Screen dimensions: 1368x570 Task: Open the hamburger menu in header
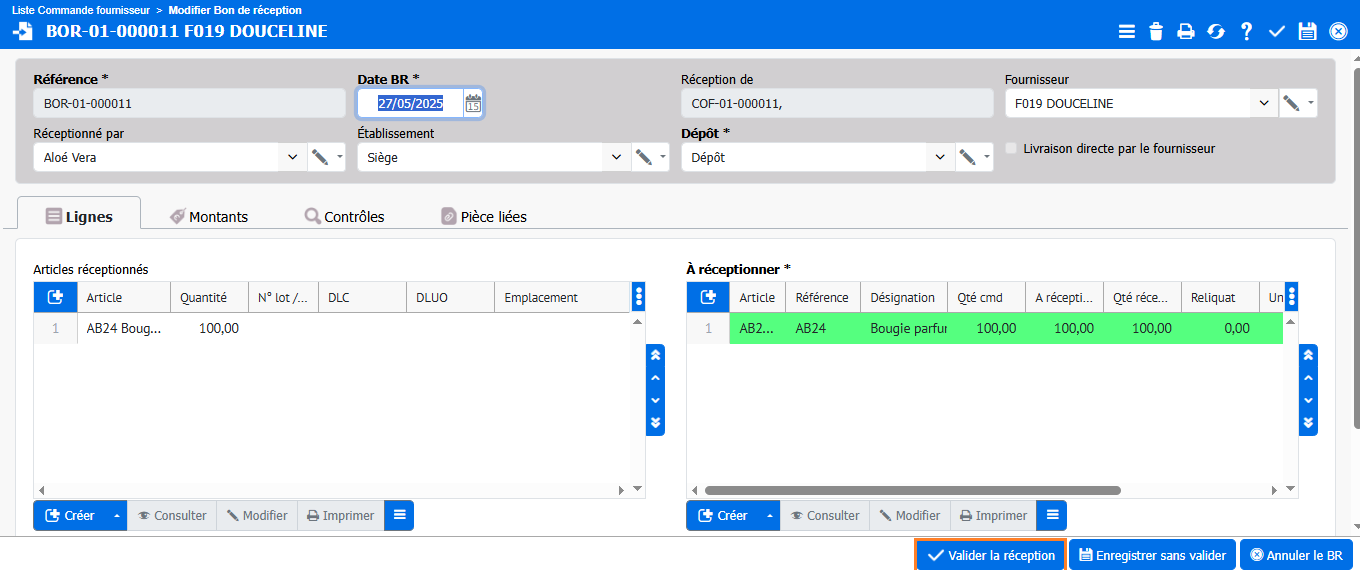[x=1127, y=31]
